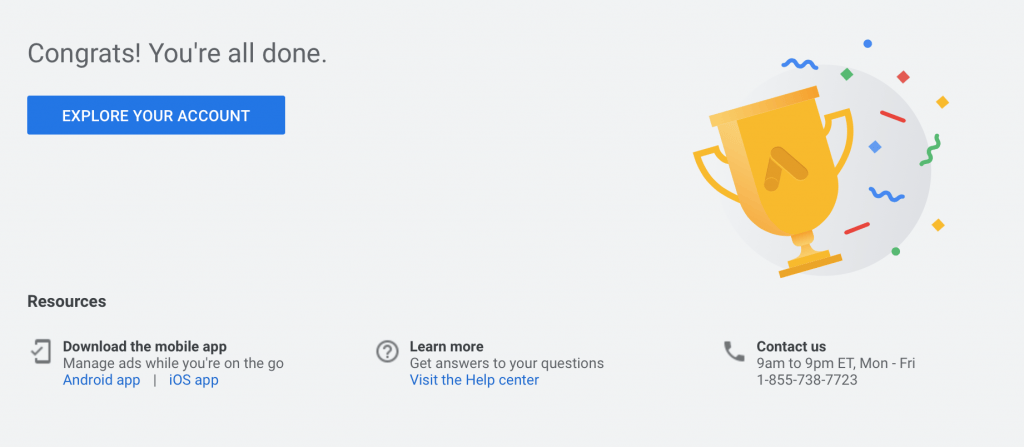Click the blue confetti dot above trophy
Screen dimensions: 1024x447
867,44
